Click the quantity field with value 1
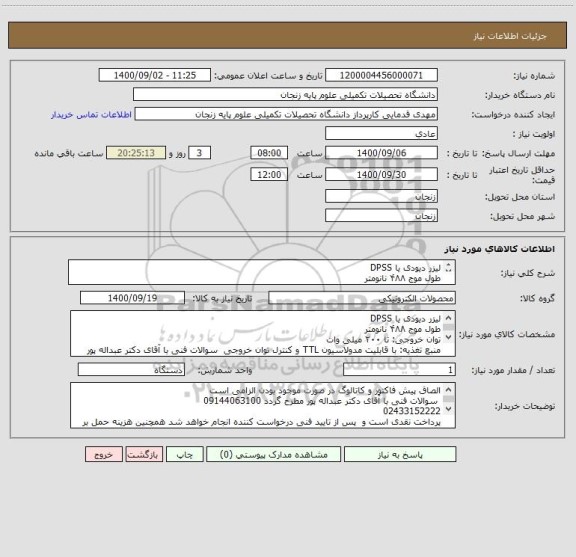The image size is (576, 557). pos(399,370)
